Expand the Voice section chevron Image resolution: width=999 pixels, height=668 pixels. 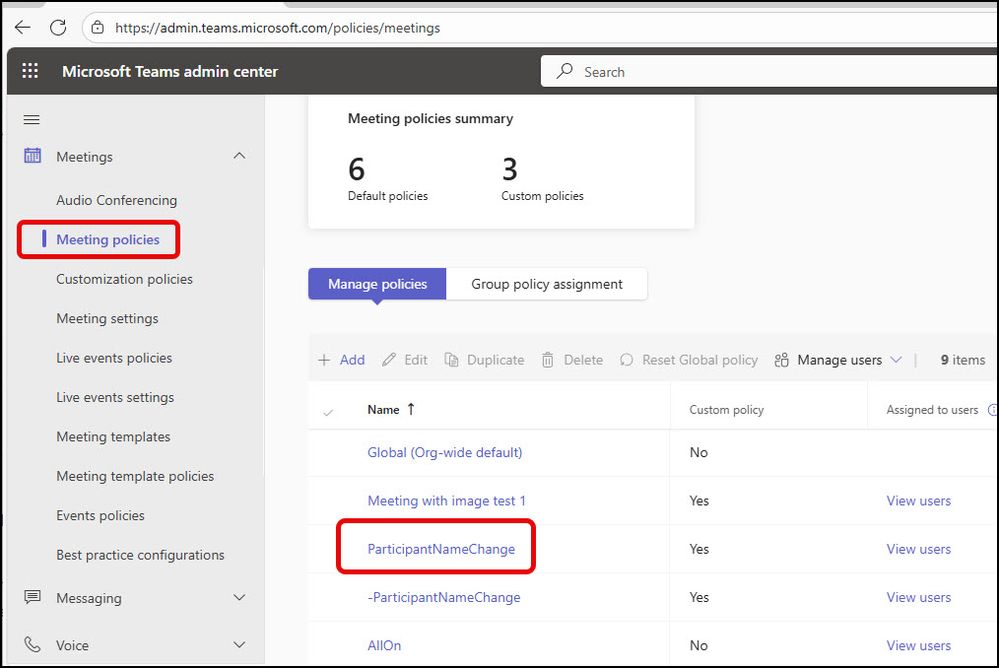pos(240,644)
